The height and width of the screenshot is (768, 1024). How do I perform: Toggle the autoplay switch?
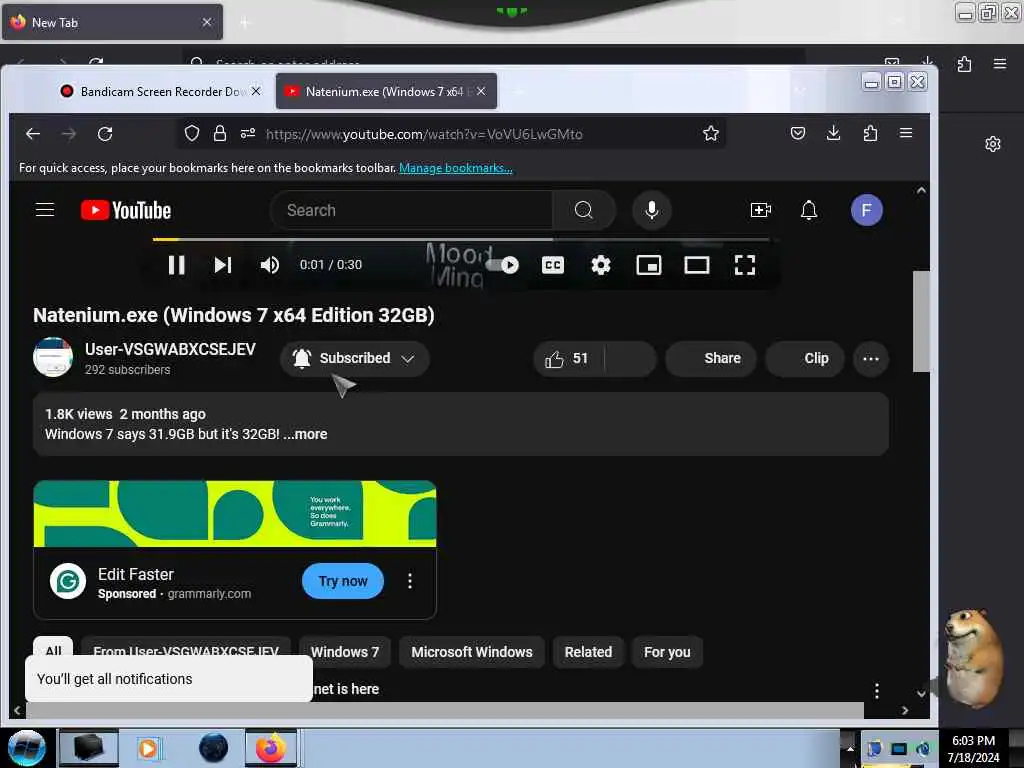502,264
